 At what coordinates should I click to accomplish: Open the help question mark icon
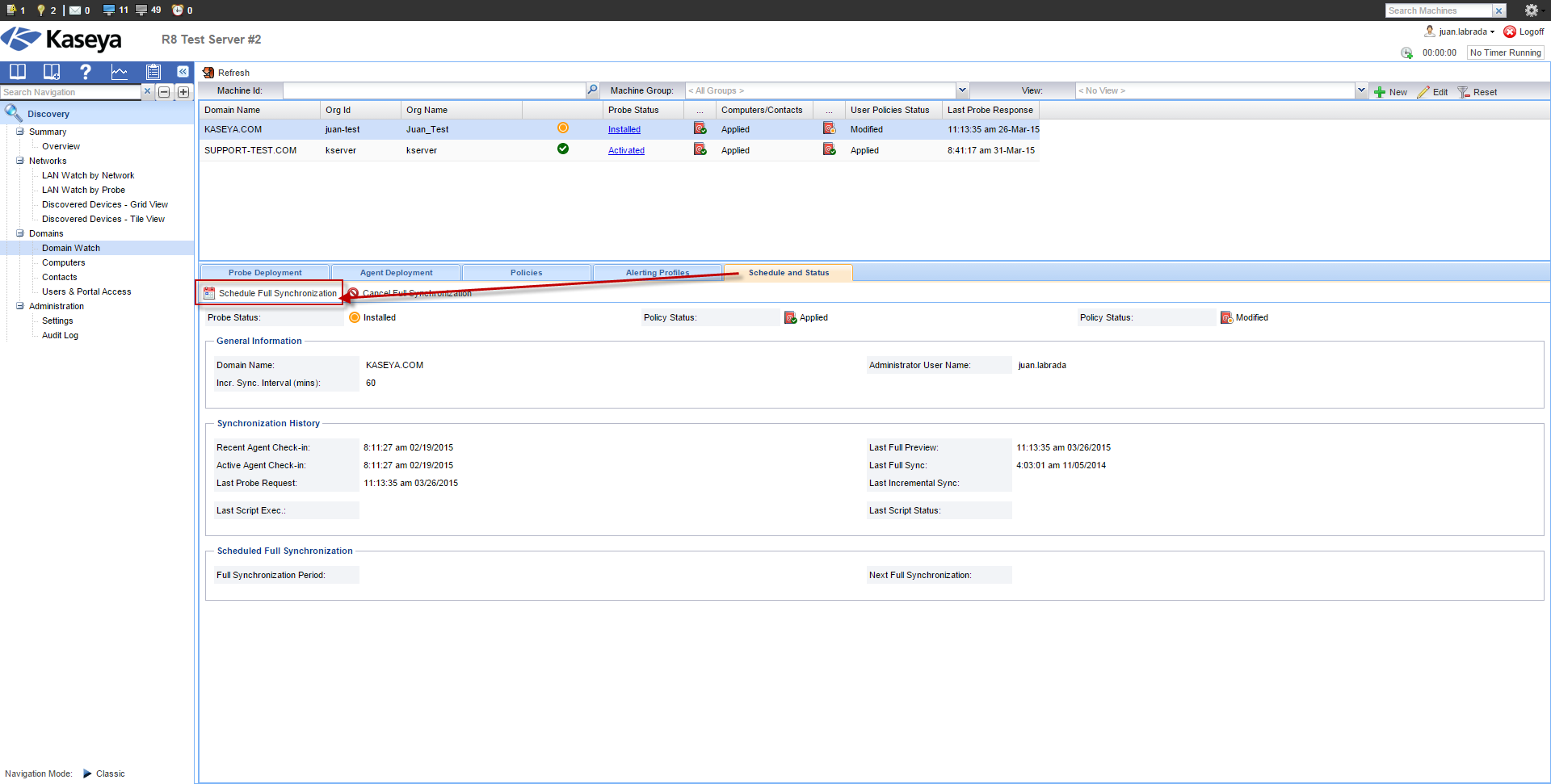click(x=85, y=72)
